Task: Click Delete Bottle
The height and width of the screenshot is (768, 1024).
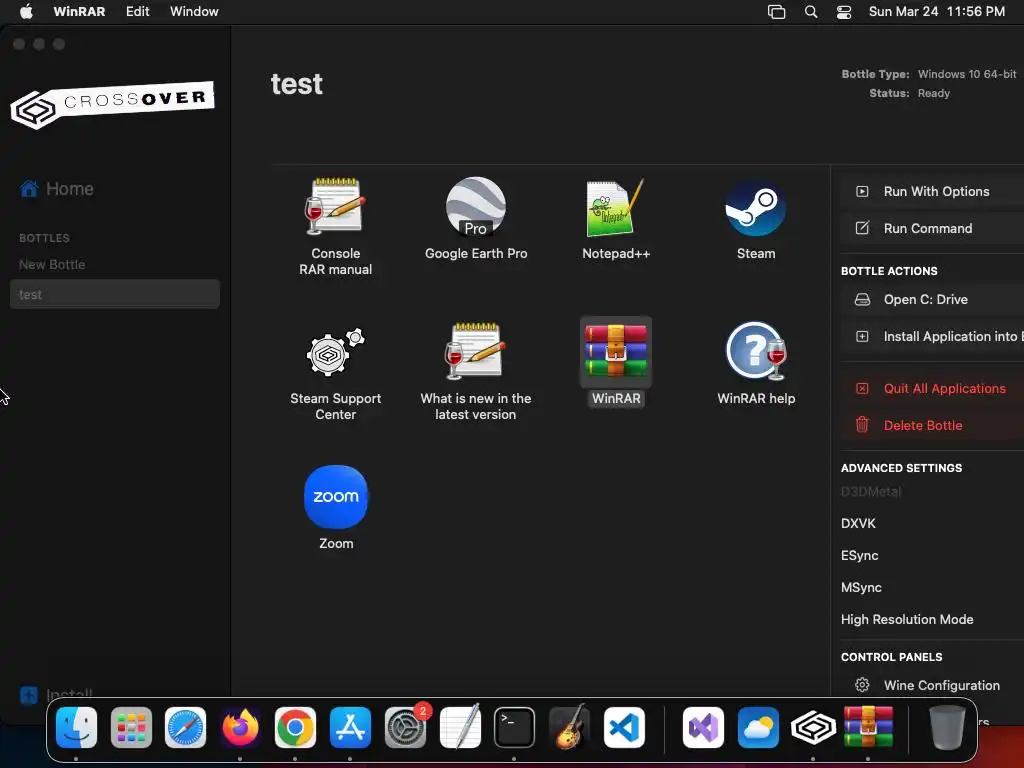Action: click(932, 425)
